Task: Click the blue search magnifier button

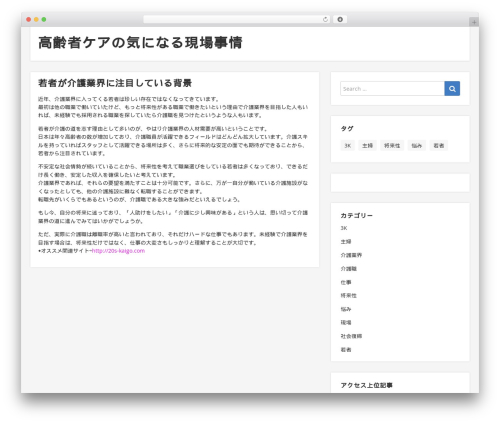Action: pos(452,89)
